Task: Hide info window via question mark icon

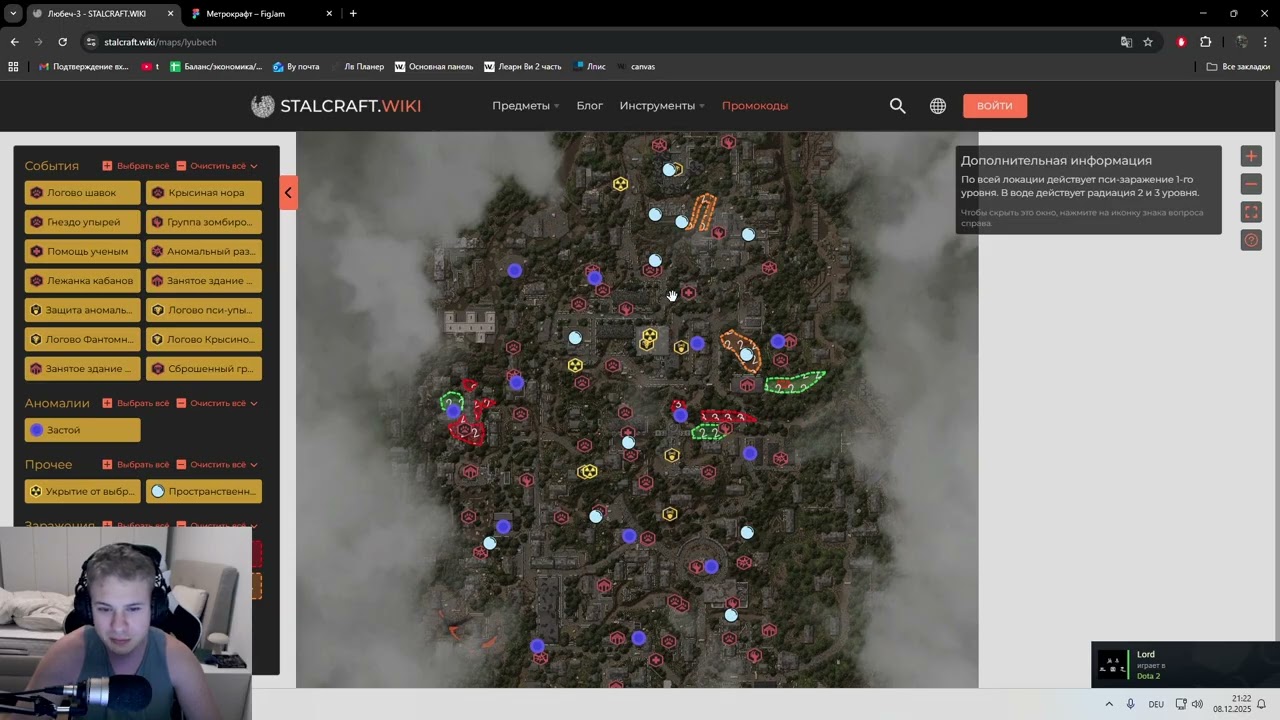Action: coord(1251,240)
